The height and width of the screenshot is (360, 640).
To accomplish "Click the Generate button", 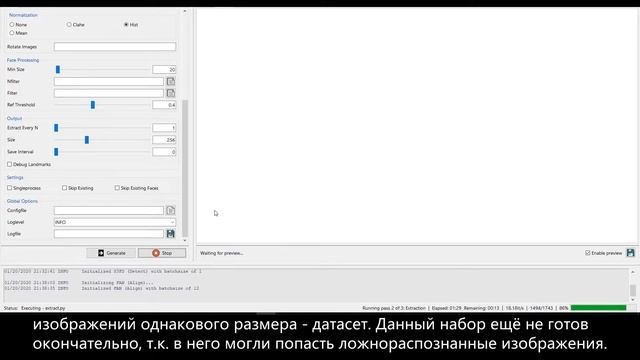I will (111, 253).
